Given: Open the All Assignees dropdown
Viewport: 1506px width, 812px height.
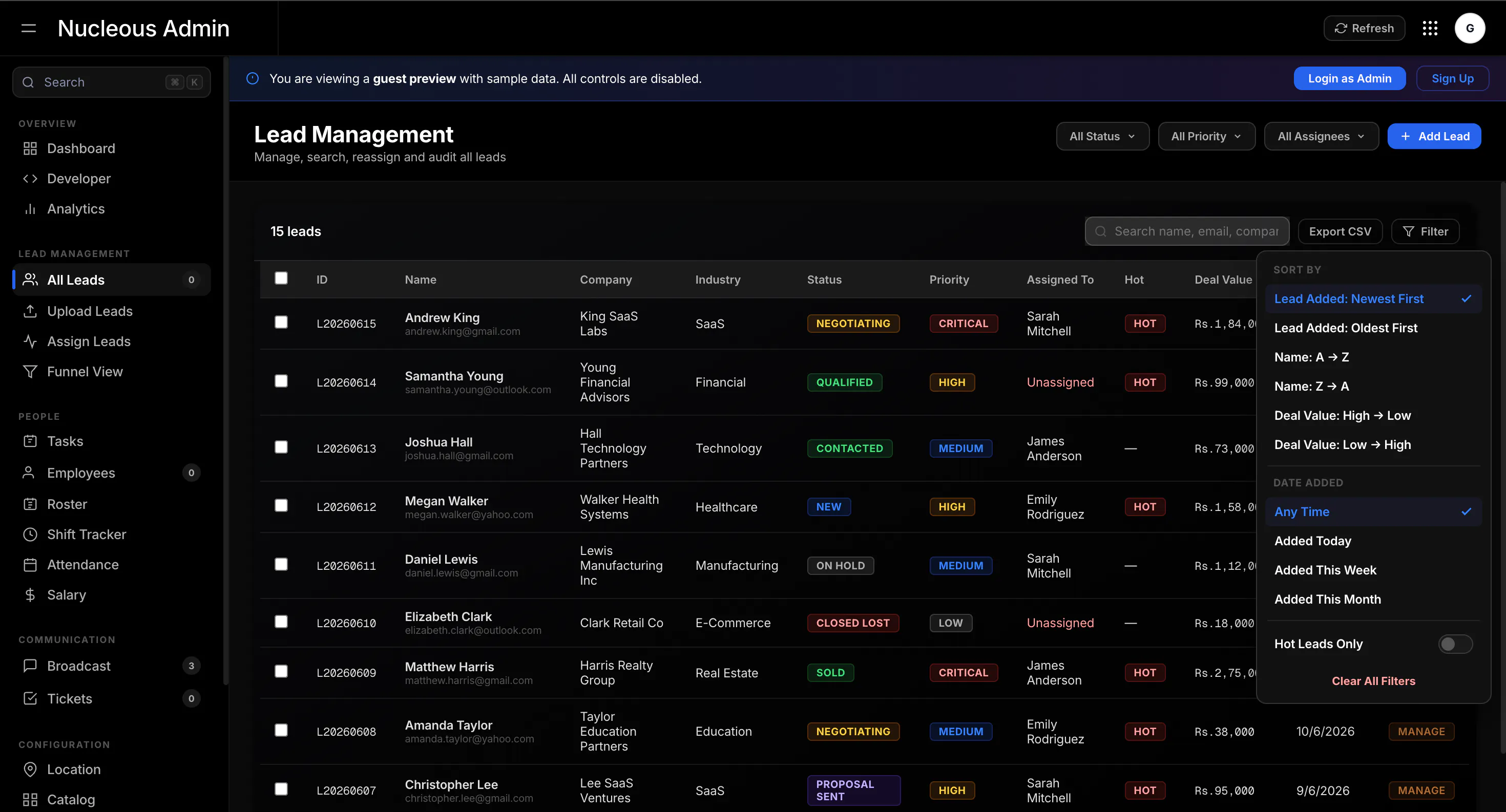Looking at the screenshot, I should point(1321,136).
